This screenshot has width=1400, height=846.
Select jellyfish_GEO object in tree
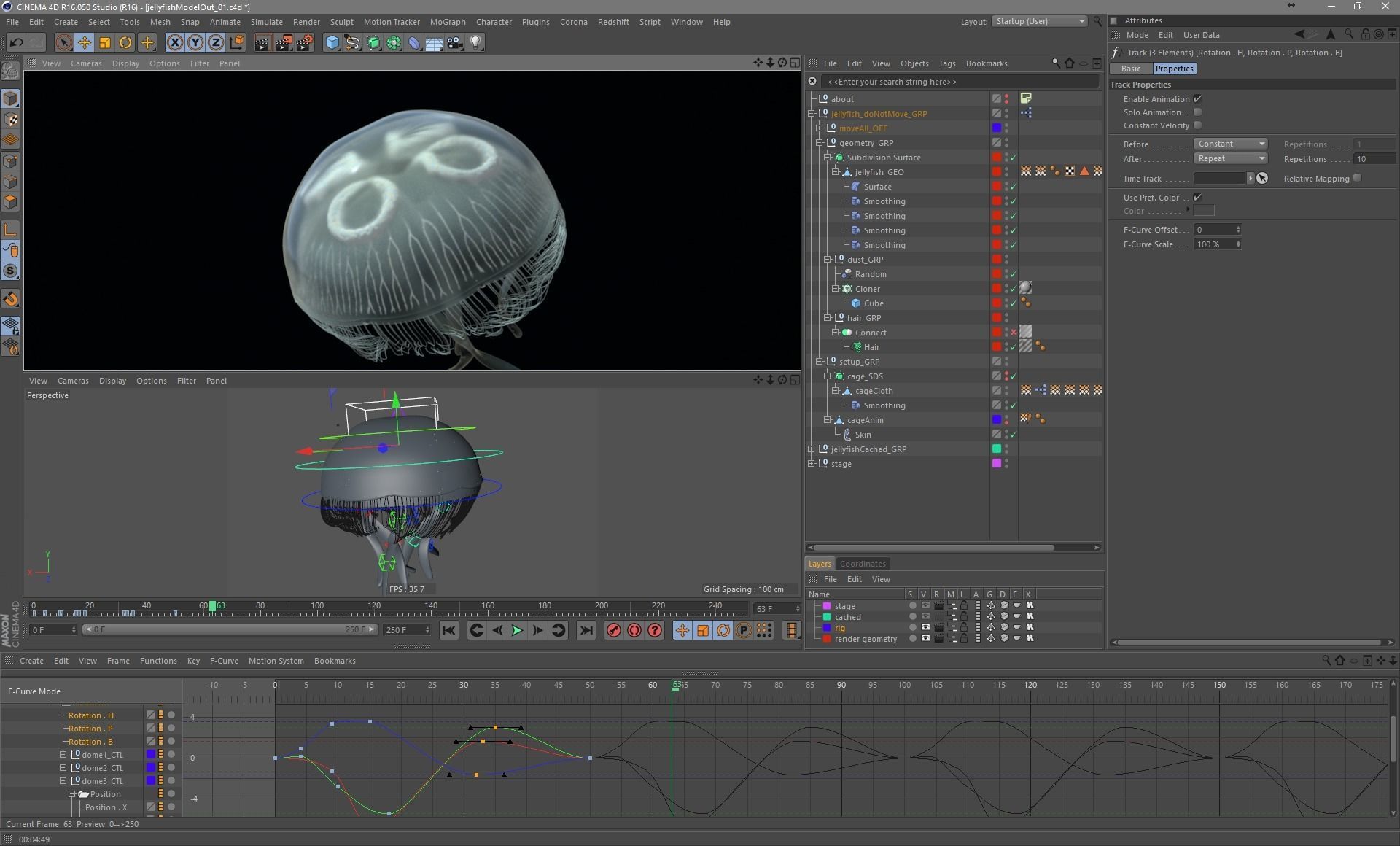[879, 172]
